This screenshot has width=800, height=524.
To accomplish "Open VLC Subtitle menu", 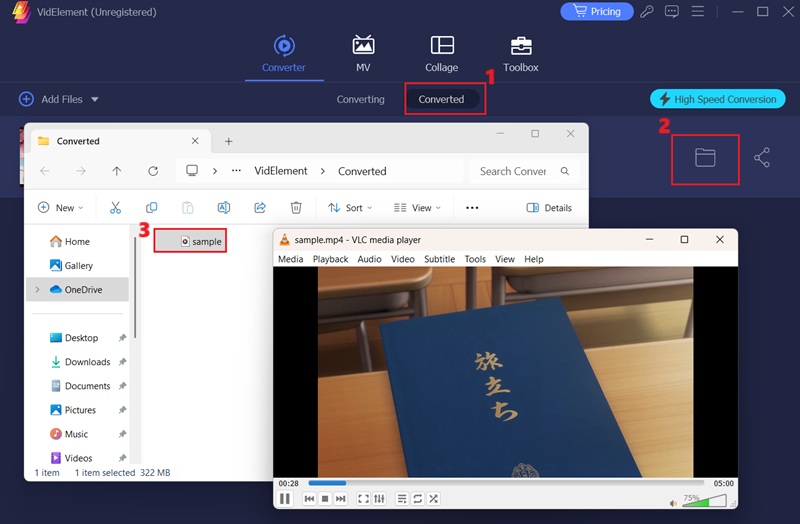I will [x=439, y=259].
